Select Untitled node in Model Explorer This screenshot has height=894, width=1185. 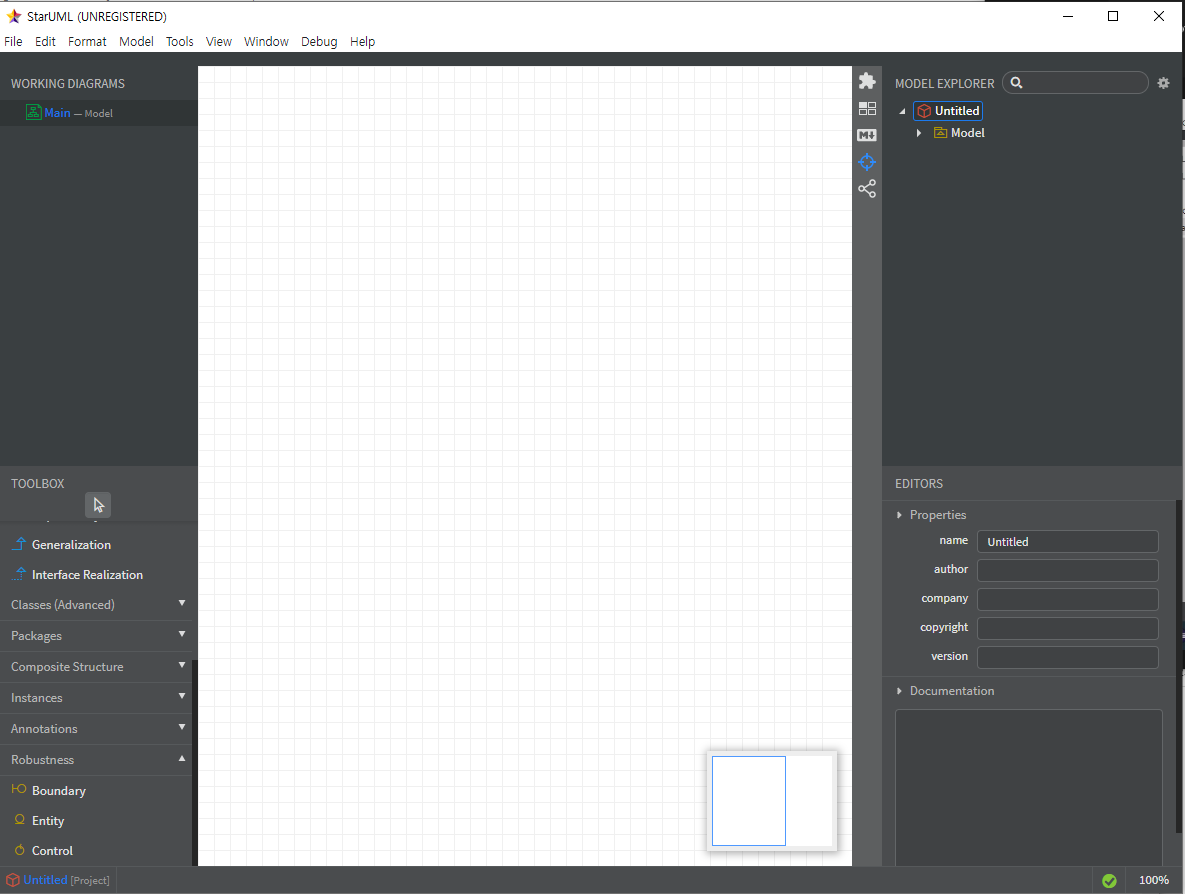(948, 111)
